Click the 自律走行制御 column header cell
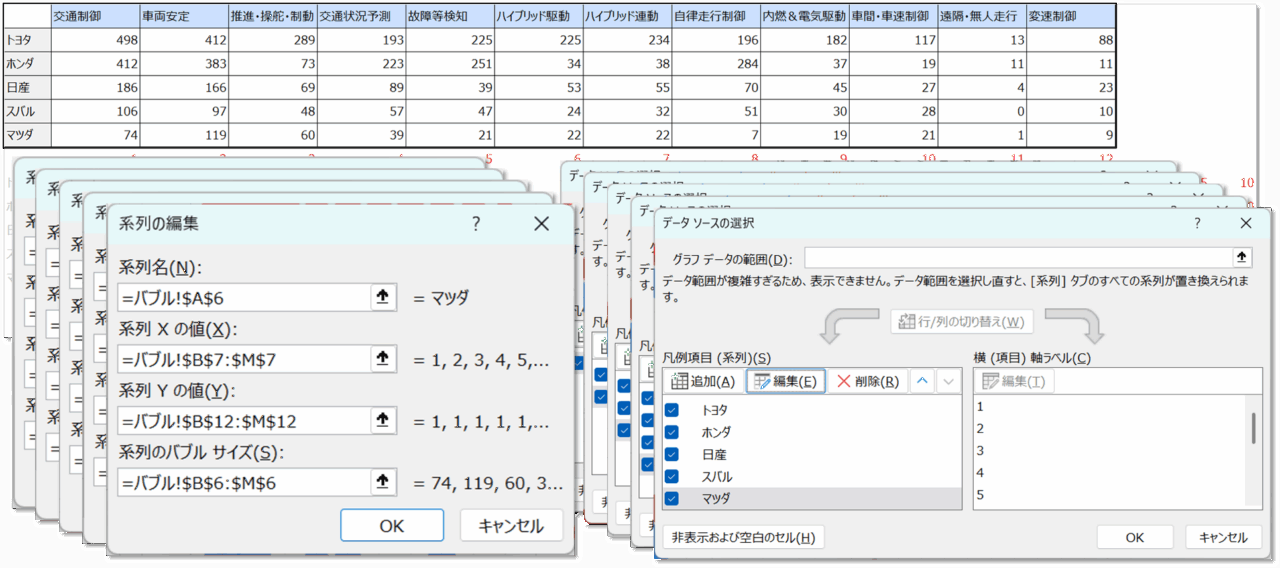 point(716,17)
